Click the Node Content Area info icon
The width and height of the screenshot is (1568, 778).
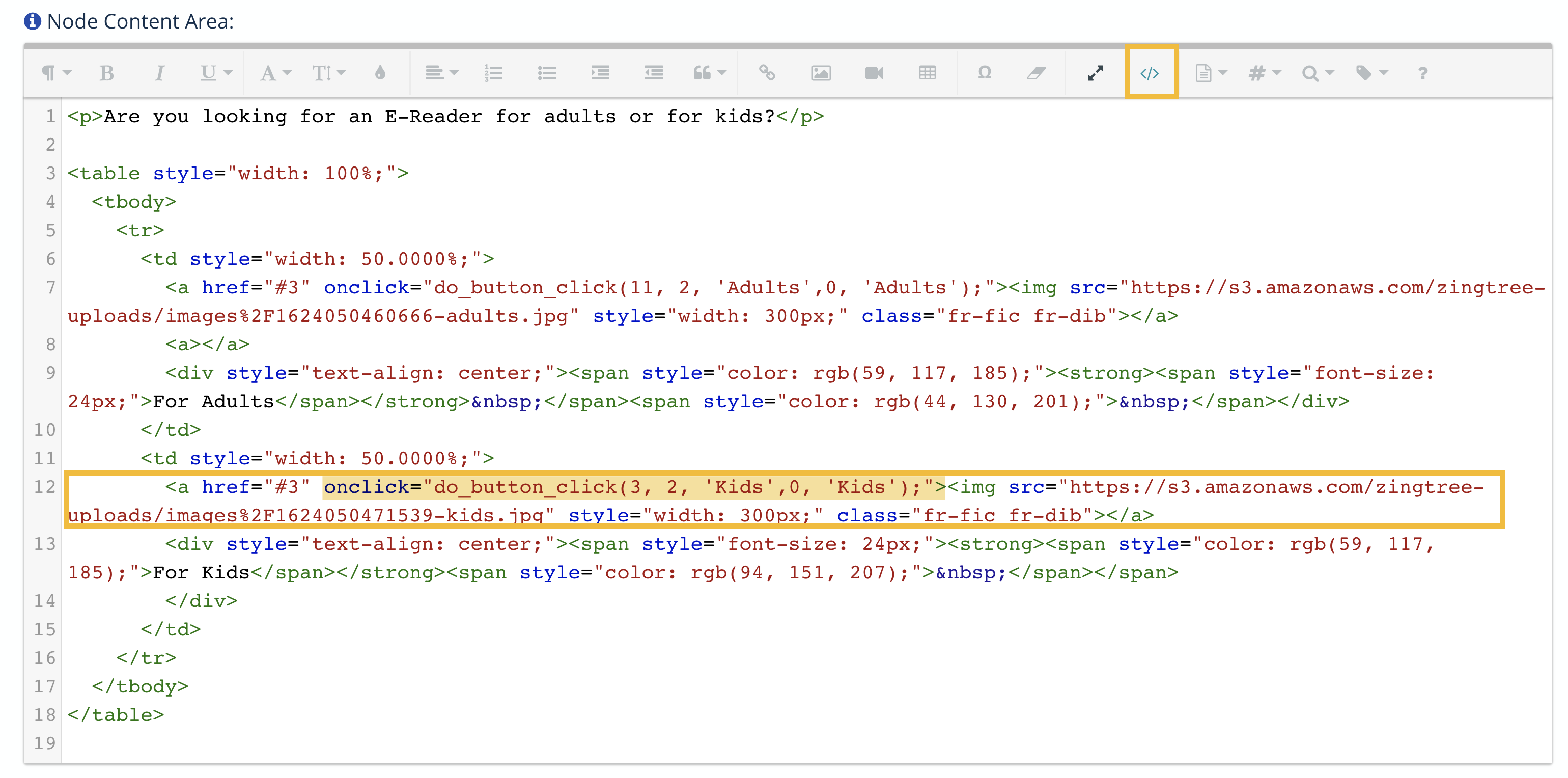[32, 21]
